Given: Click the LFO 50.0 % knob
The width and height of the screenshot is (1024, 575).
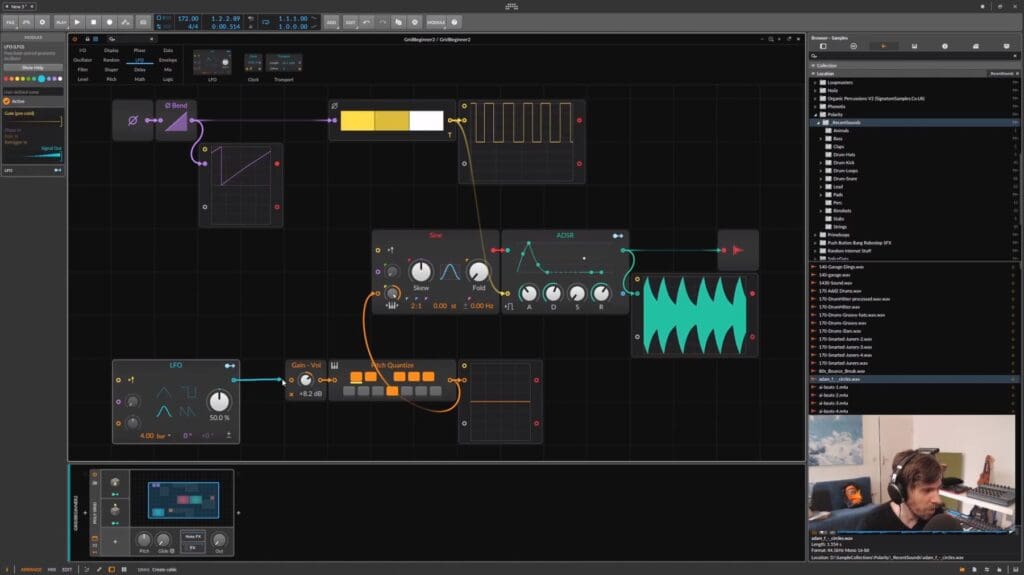Looking at the screenshot, I should tap(219, 401).
